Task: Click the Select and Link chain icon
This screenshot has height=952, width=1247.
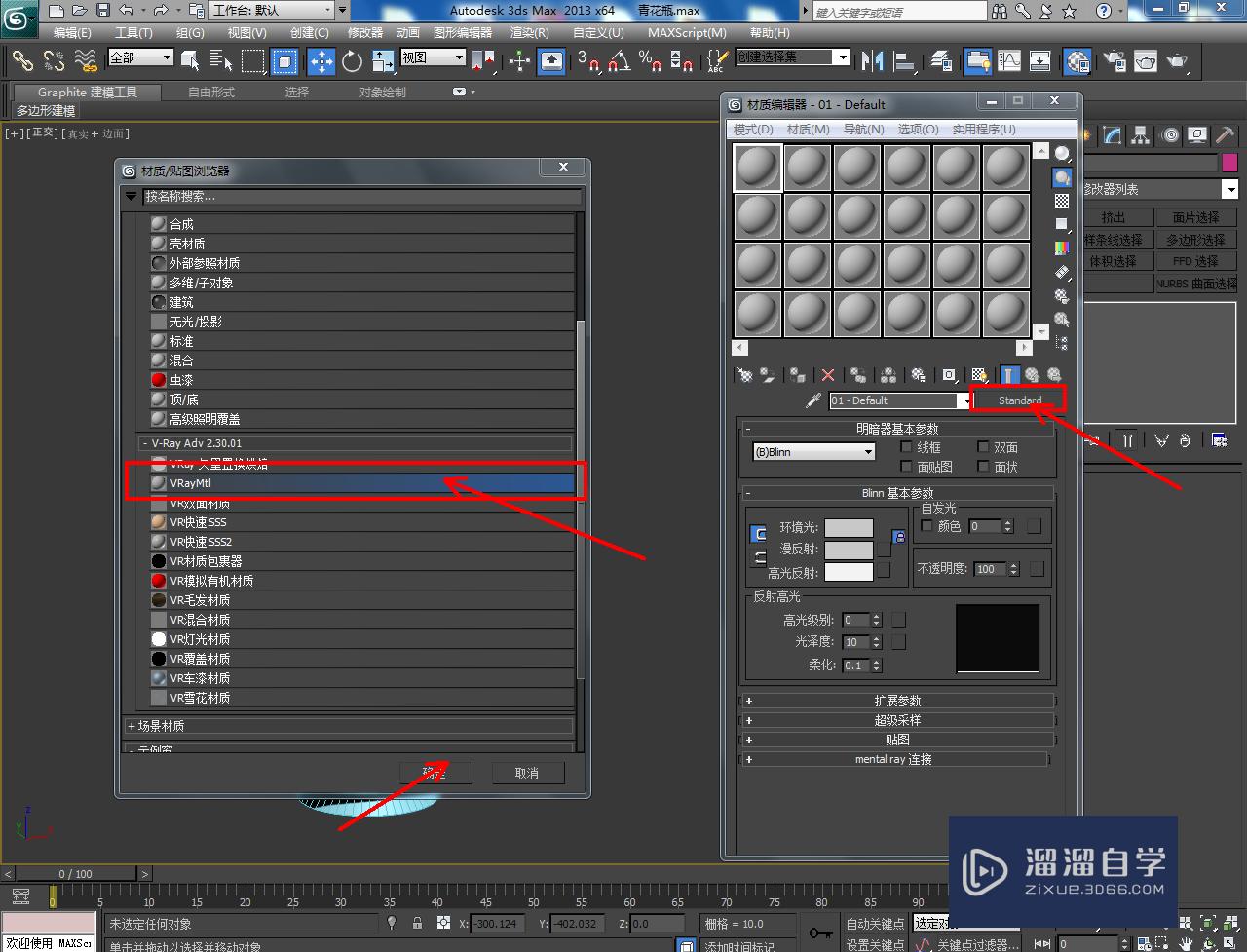Action: point(22,61)
